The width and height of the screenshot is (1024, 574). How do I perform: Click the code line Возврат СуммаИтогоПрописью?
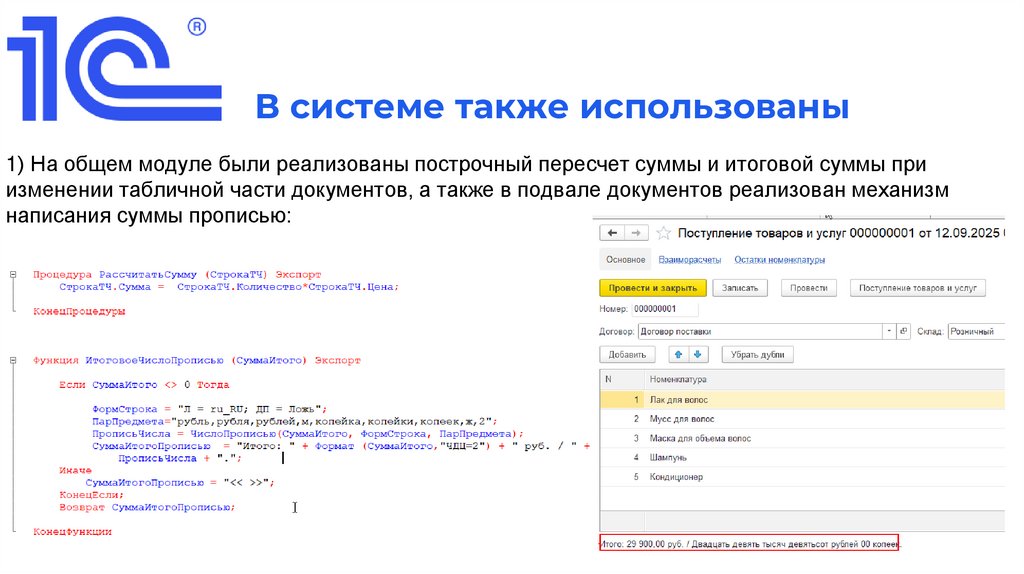(x=147, y=507)
